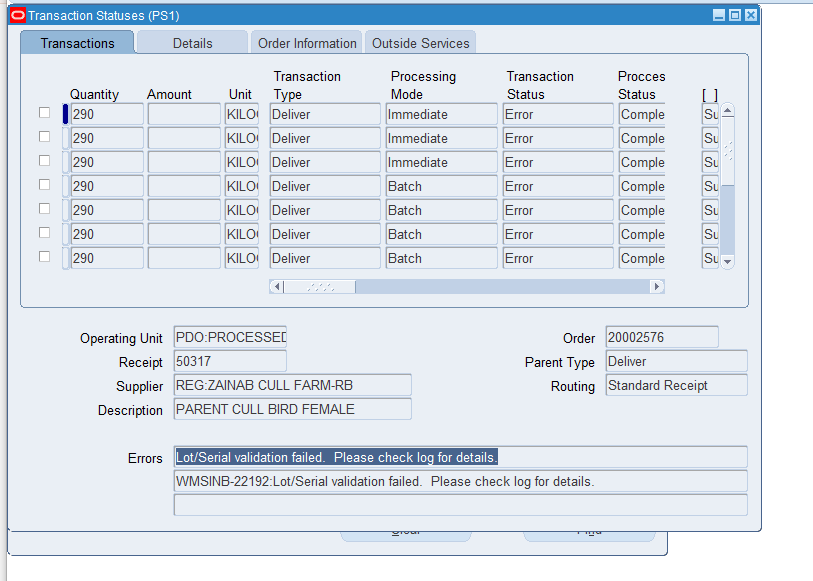This screenshot has width=813, height=581.
Task: Click the Find button
Action: 588,530
